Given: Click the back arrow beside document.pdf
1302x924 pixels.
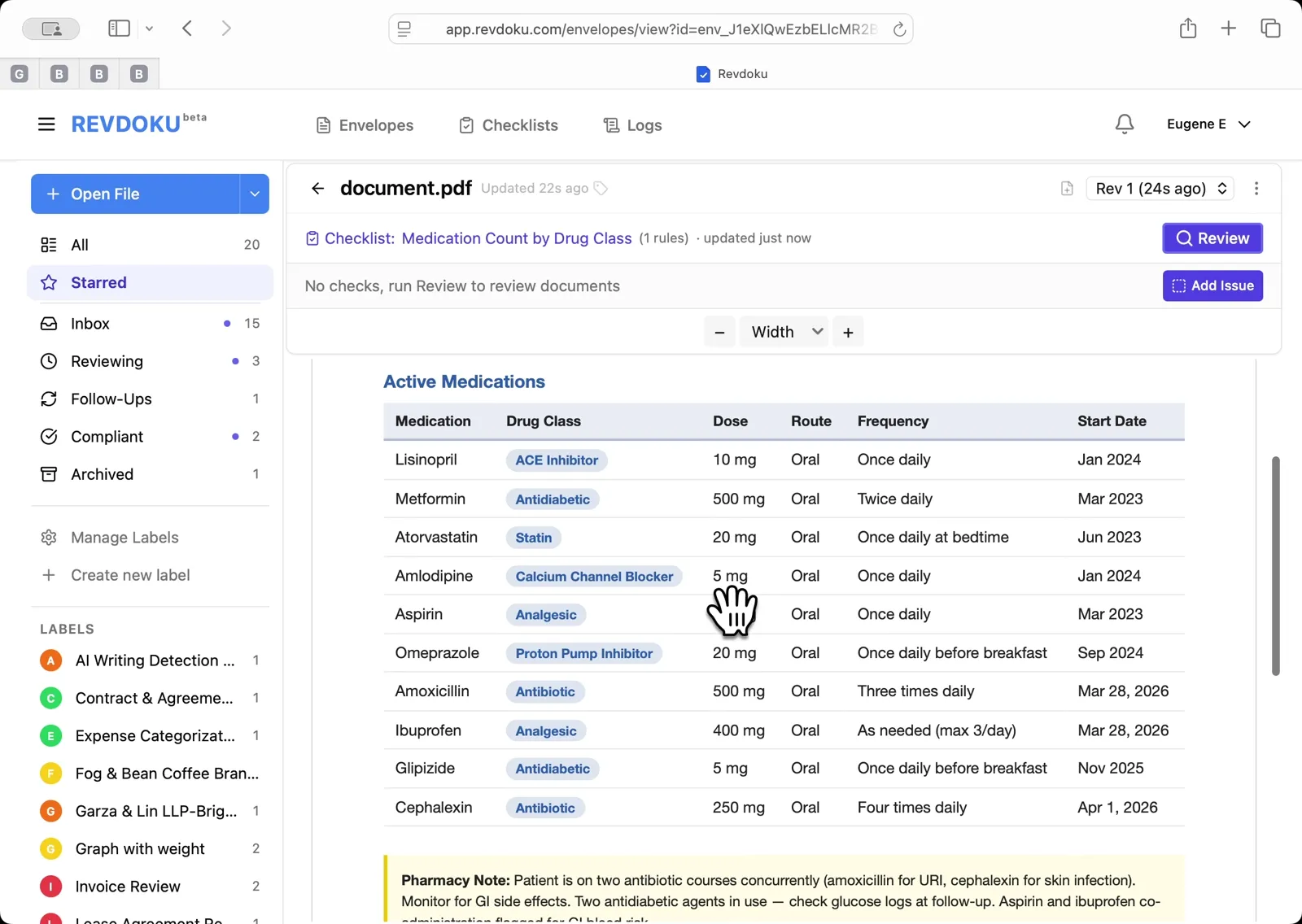Looking at the screenshot, I should pyautogui.click(x=317, y=188).
